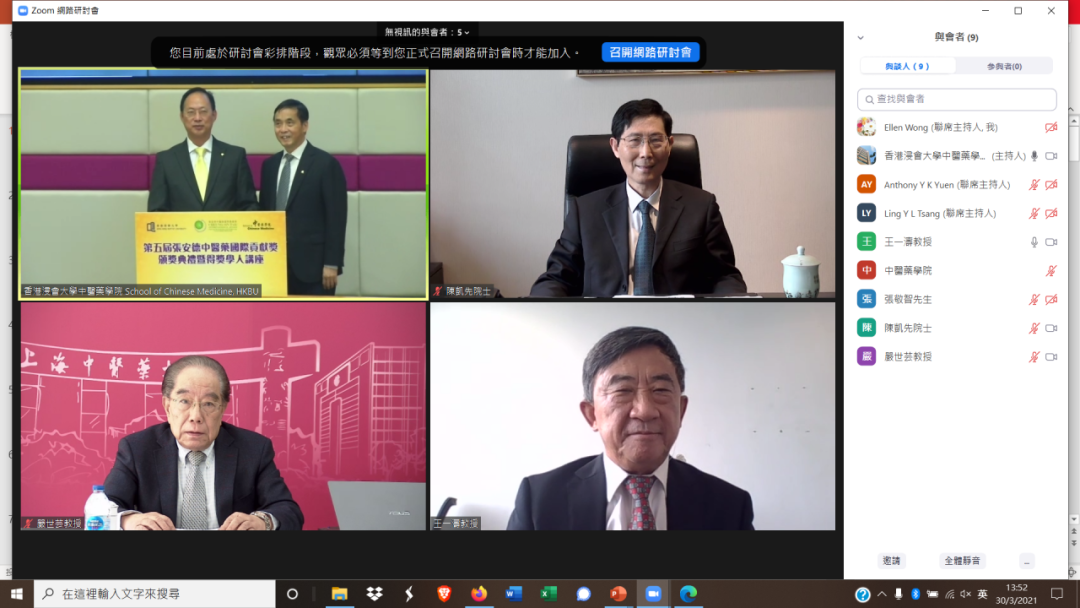The width and height of the screenshot is (1080, 608).
Task: Click 嚴世芸教授's muted microphone icon
Action: pos(1035,357)
